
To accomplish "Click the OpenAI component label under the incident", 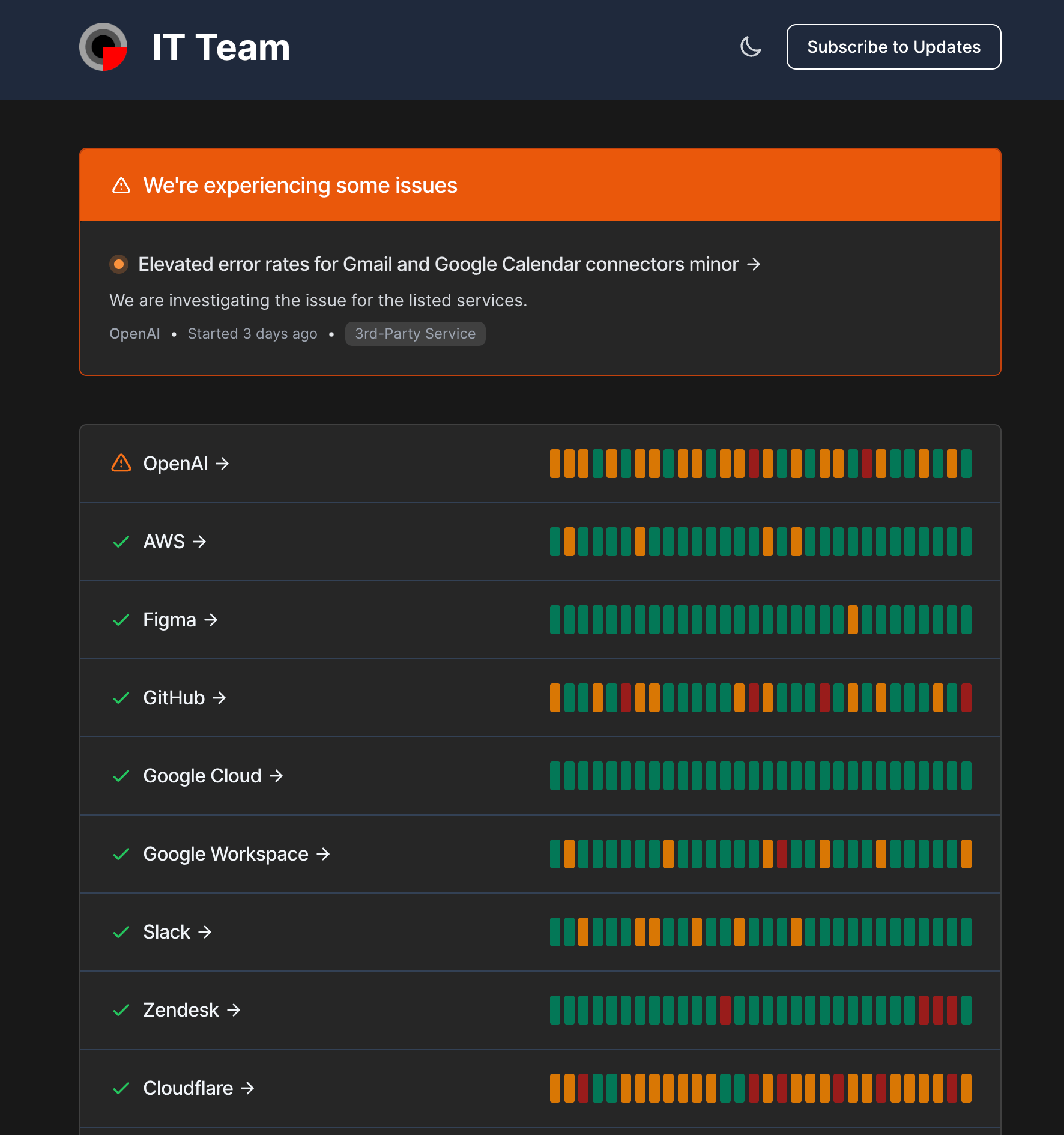I will 135,334.
